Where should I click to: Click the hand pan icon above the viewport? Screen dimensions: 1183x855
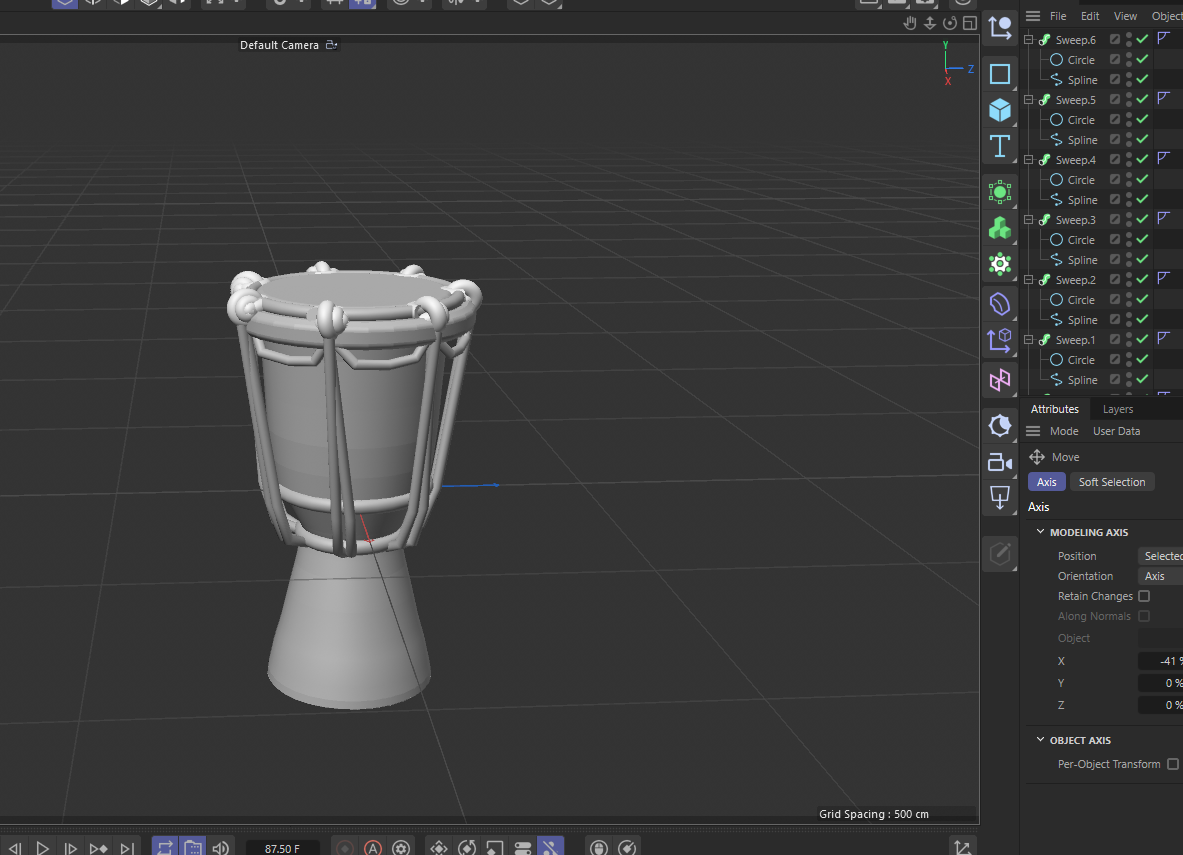tap(909, 22)
